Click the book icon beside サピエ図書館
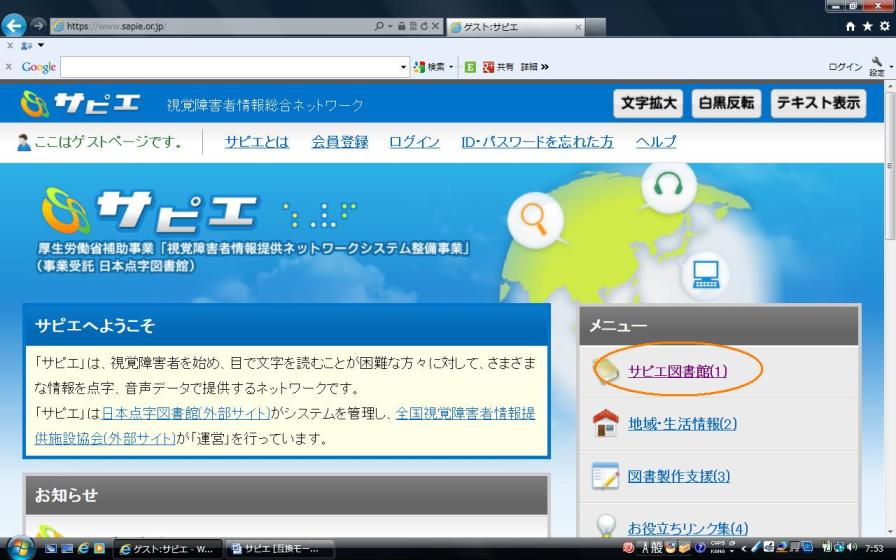 pos(606,371)
